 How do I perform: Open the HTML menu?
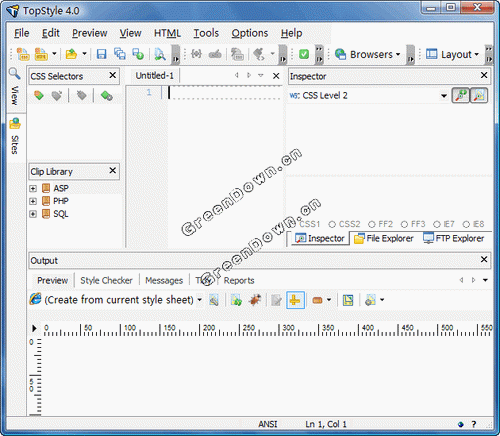click(167, 33)
